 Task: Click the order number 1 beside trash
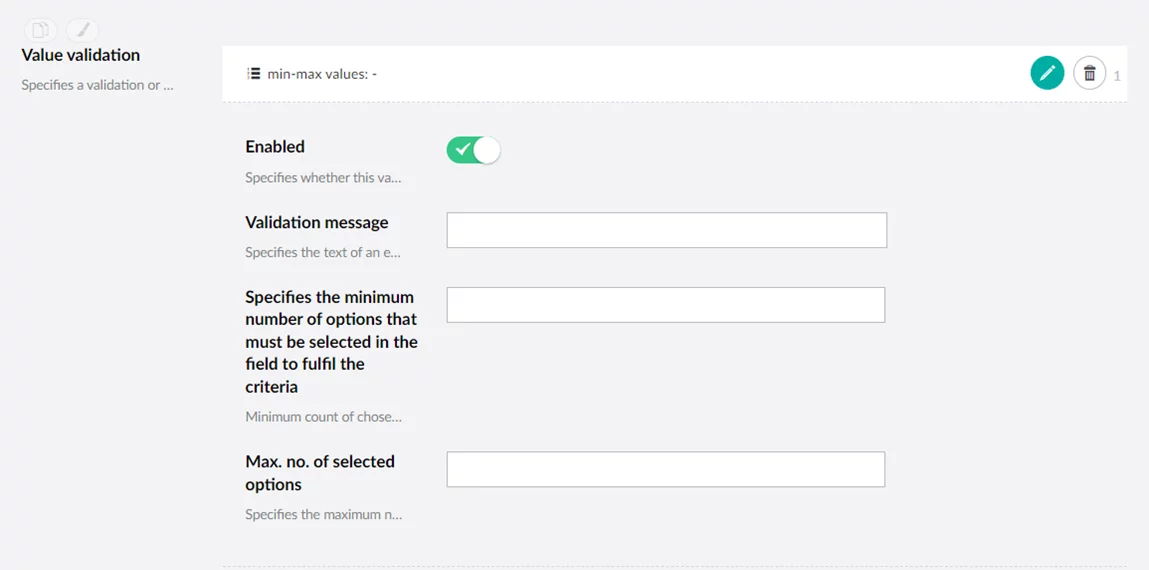[1117, 75]
